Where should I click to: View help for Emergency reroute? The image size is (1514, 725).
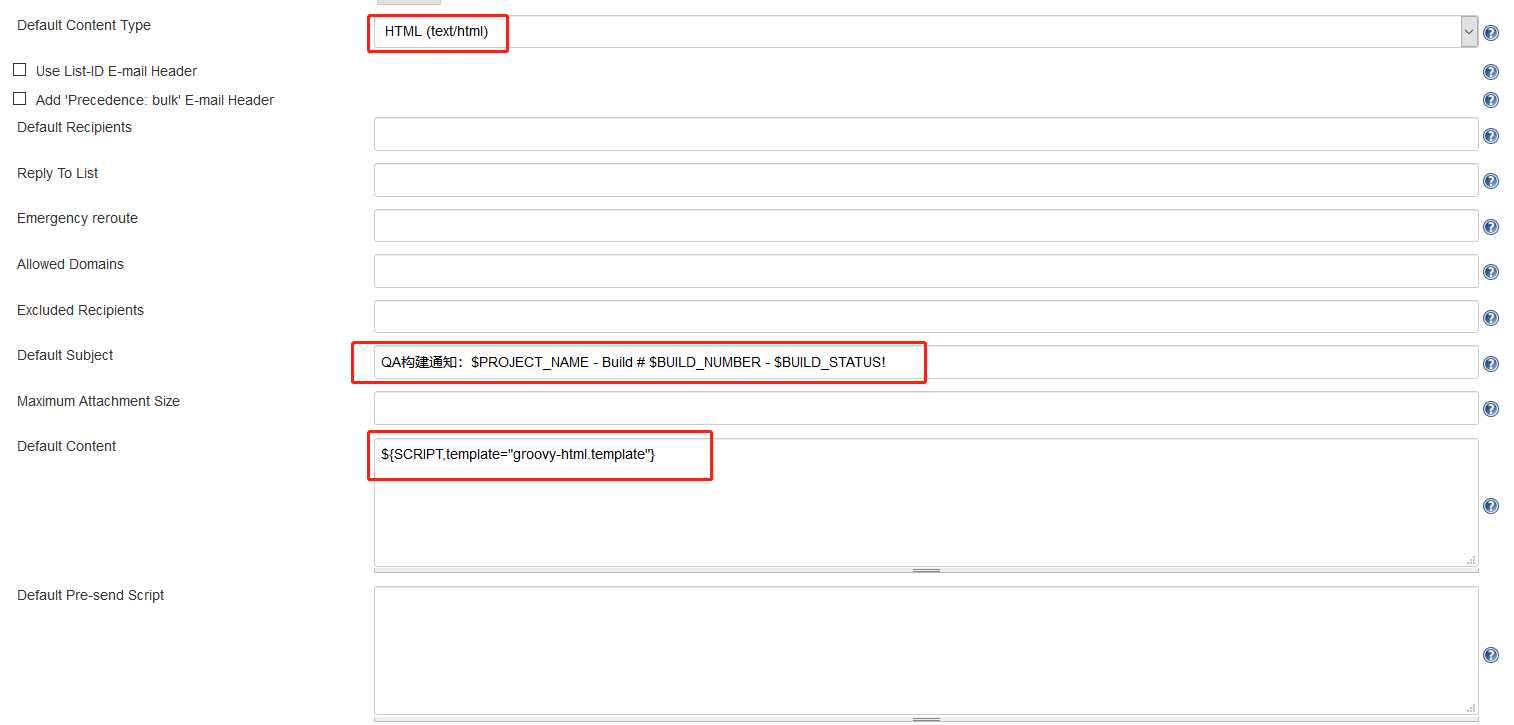(x=1490, y=227)
